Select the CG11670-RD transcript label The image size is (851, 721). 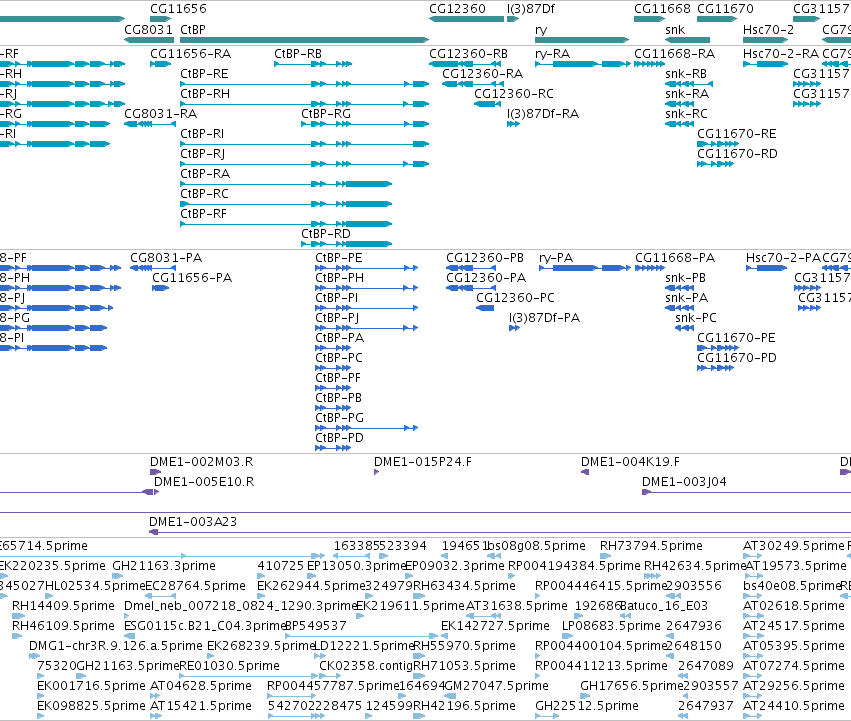[x=737, y=154]
